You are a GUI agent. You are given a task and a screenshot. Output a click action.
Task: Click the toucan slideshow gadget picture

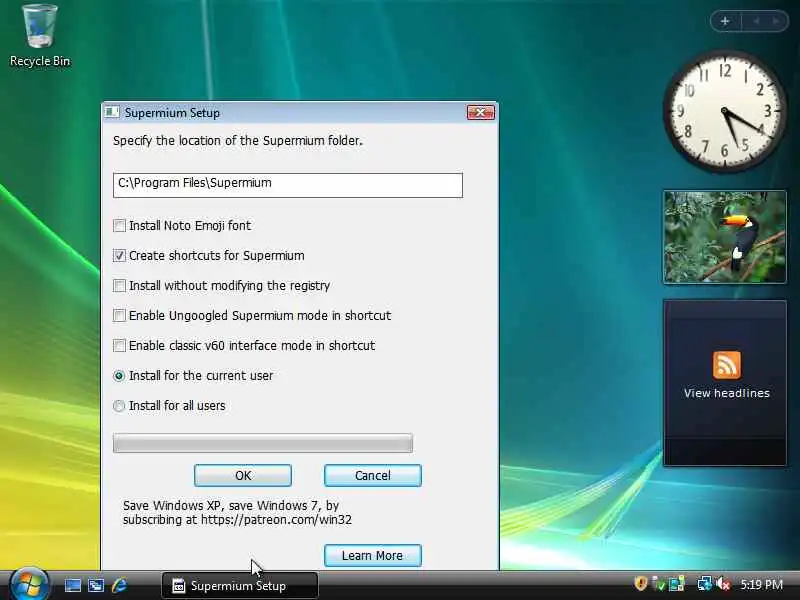point(724,237)
